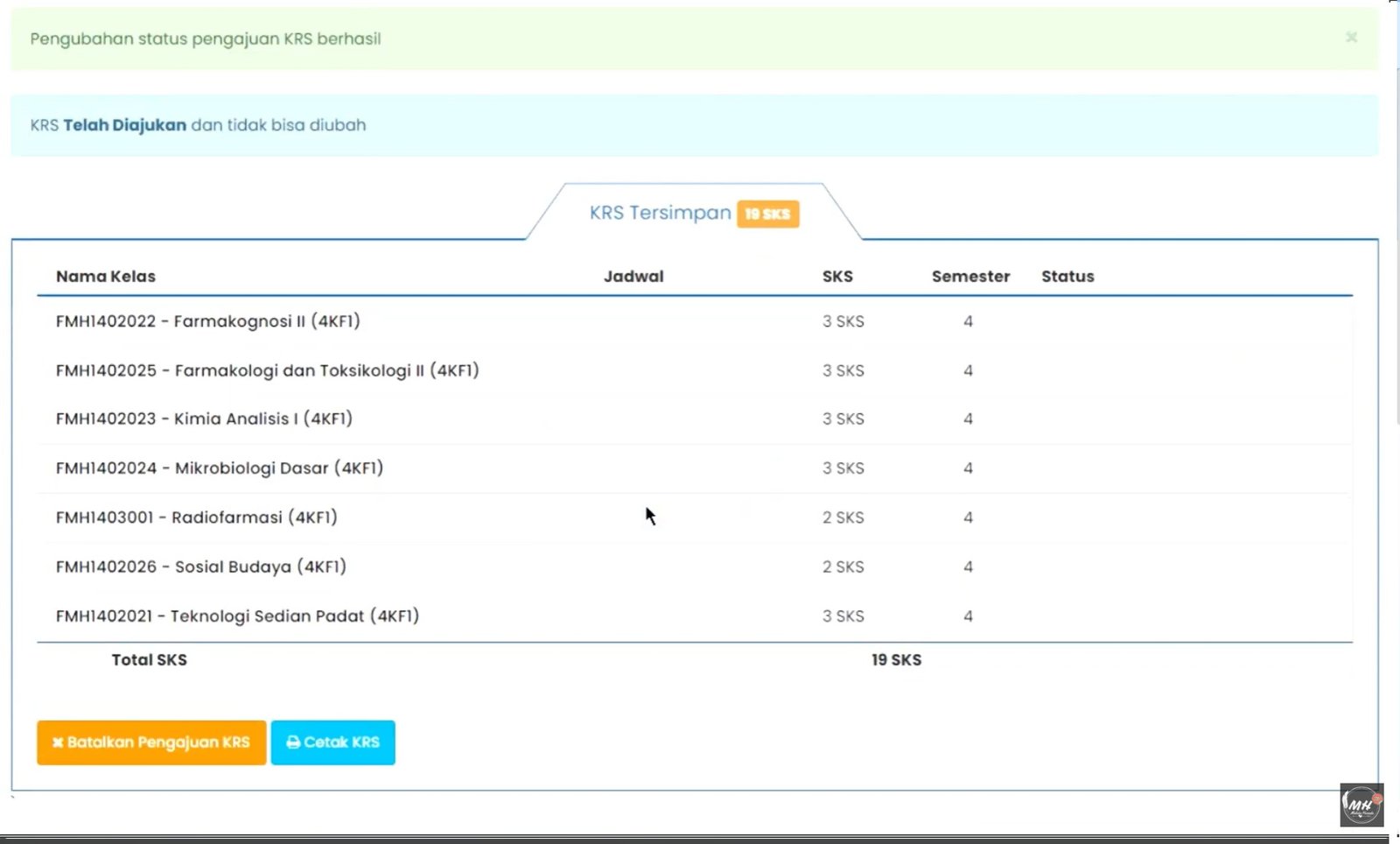This screenshot has width=1400, height=844.
Task: Click the Semester column header
Action: click(970, 277)
